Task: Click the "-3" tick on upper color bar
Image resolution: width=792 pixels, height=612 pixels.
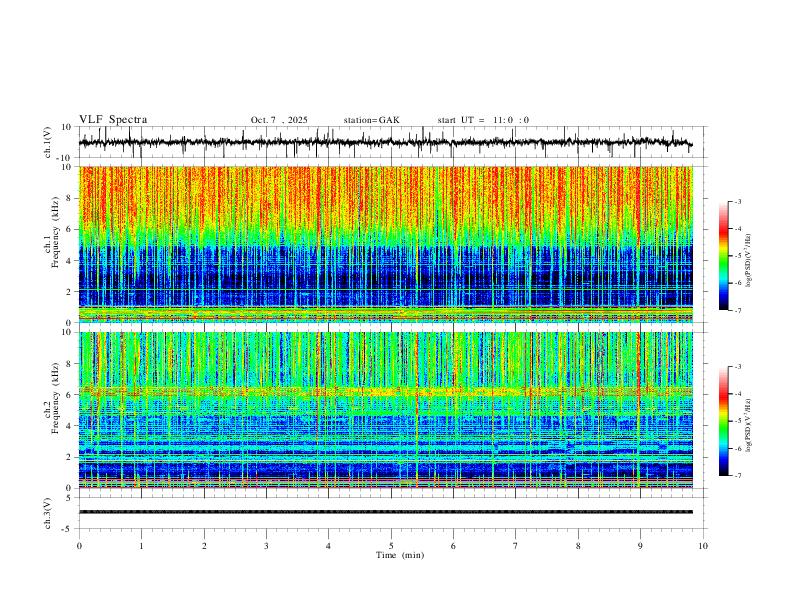Action: (x=737, y=202)
